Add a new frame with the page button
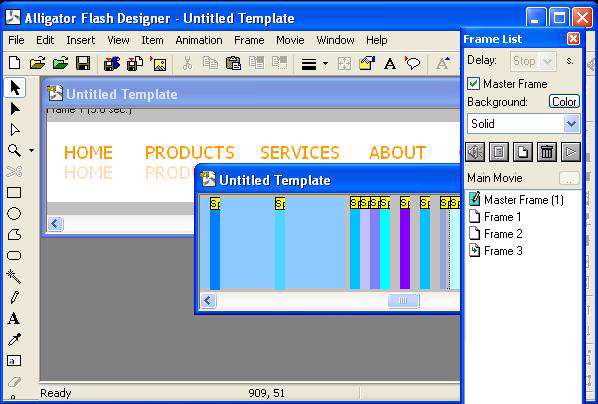The image size is (598, 404). [x=523, y=152]
